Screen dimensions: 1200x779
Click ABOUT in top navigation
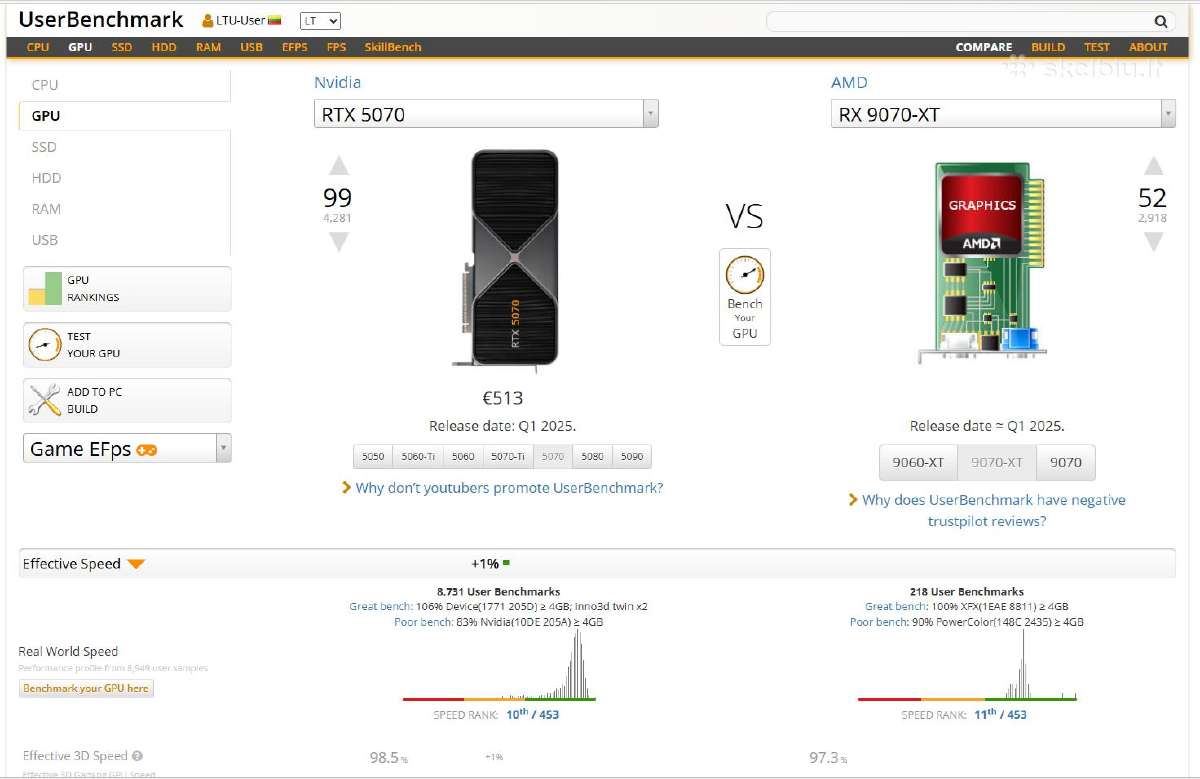pos(1148,47)
